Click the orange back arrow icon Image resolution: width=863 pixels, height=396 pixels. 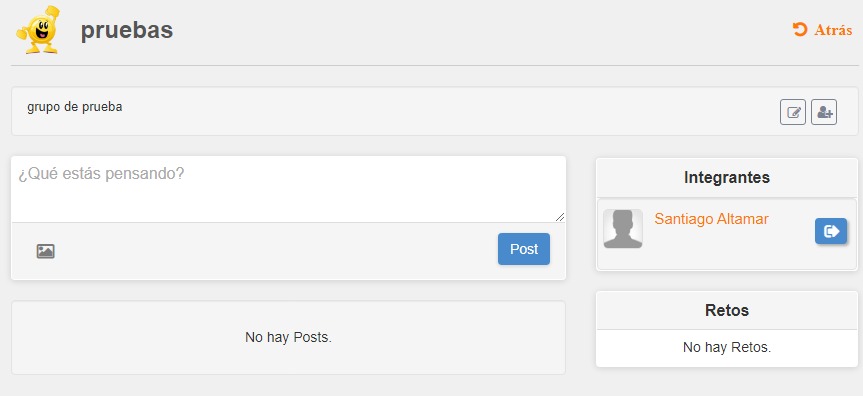(800, 29)
